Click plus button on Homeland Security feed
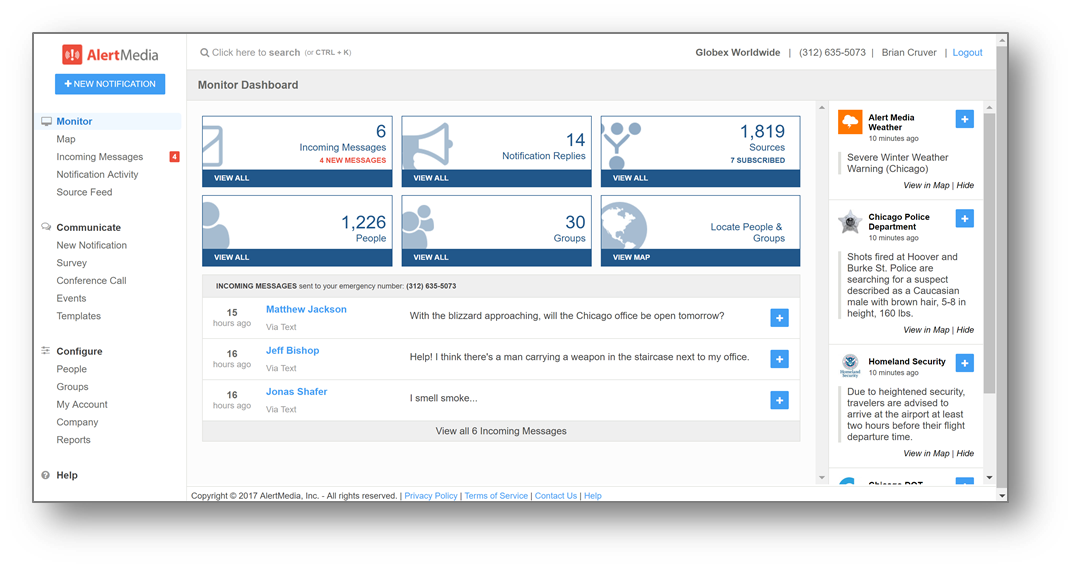The height and width of the screenshot is (568, 1074). 964,363
